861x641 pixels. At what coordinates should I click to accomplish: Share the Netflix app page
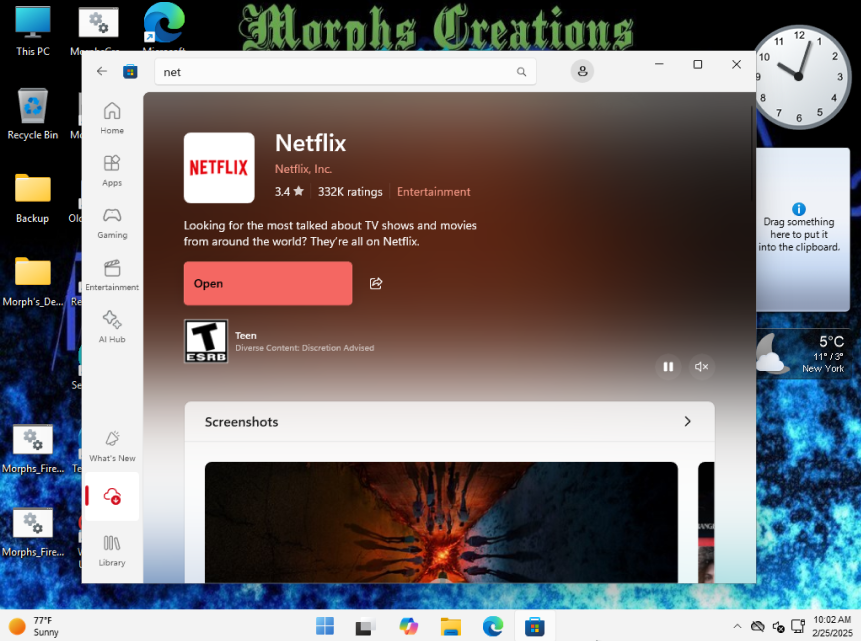pos(376,283)
